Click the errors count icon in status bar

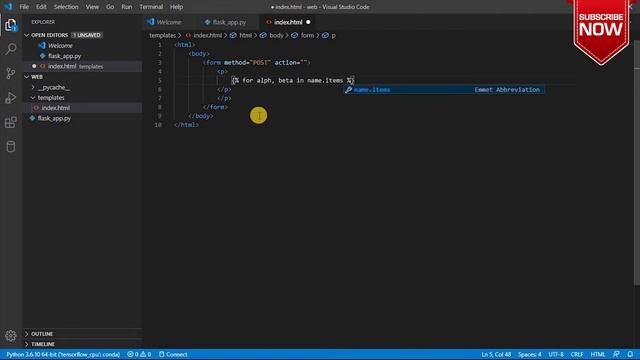tap(130, 354)
